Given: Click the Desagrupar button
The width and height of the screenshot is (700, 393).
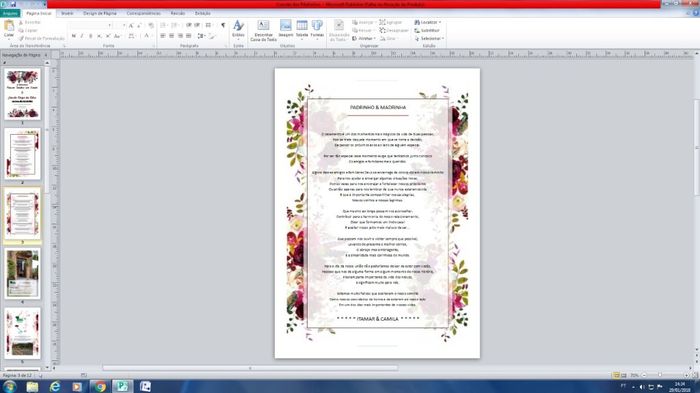Looking at the screenshot, I should pos(394,30).
